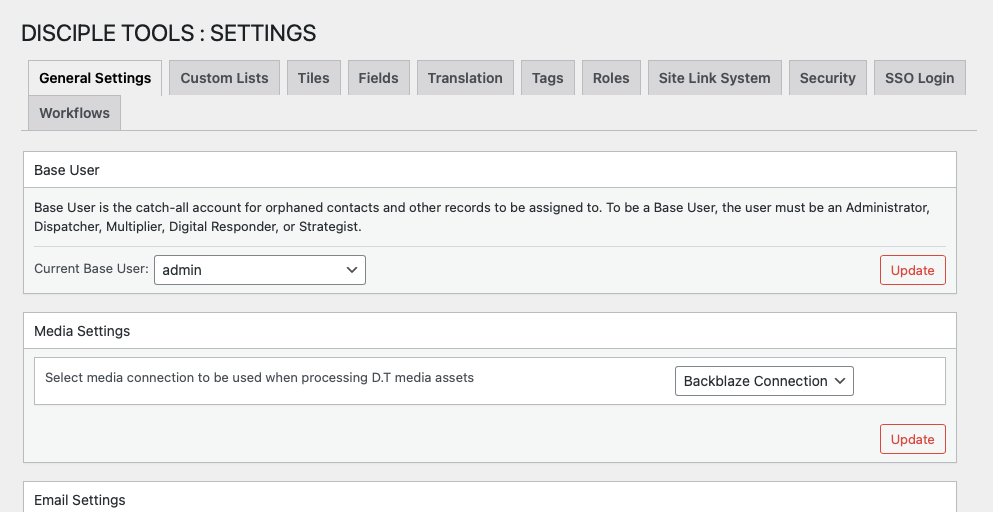Open the Tiles tab
This screenshot has height=512, width=993.
pos(313,78)
